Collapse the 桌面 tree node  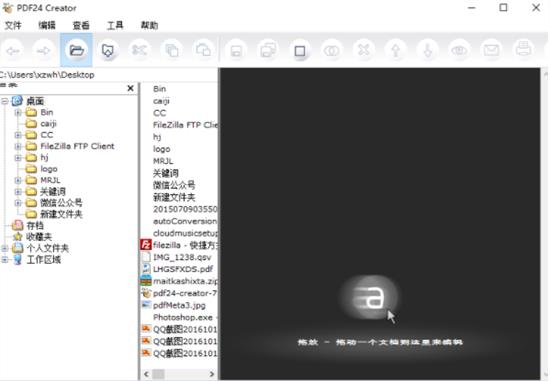[5, 101]
